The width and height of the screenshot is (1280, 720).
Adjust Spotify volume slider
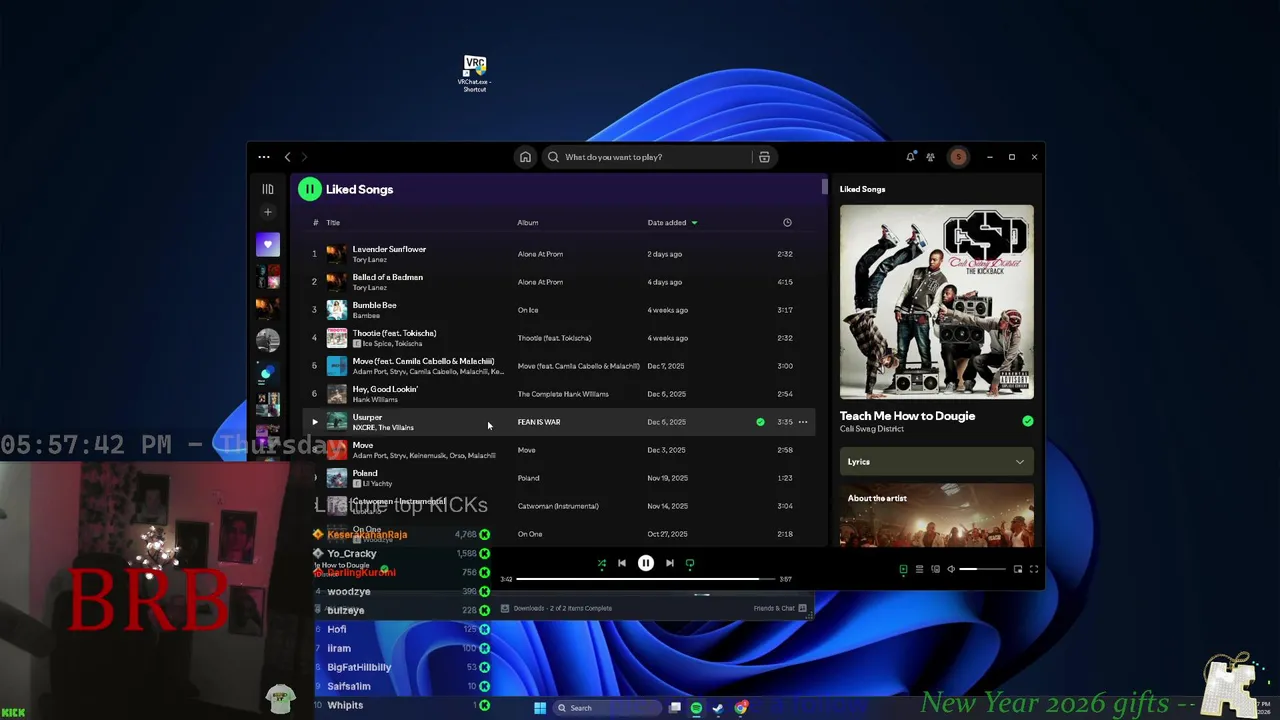pyautogui.click(x=983, y=569)
